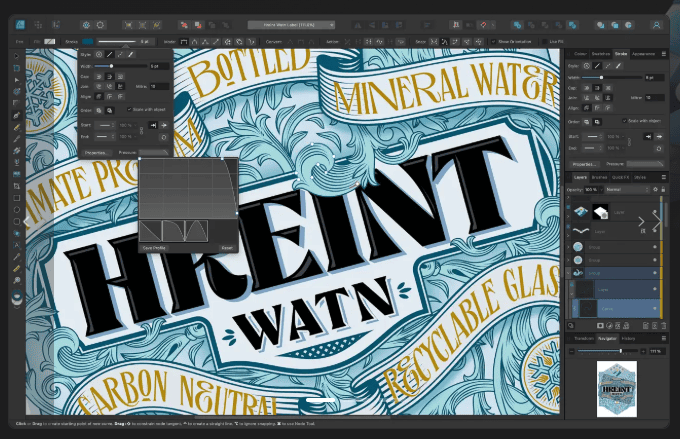This screenshot has width=680, height=439.
Task: Choose Line mode in the Mode group
Action: [216, 42]
